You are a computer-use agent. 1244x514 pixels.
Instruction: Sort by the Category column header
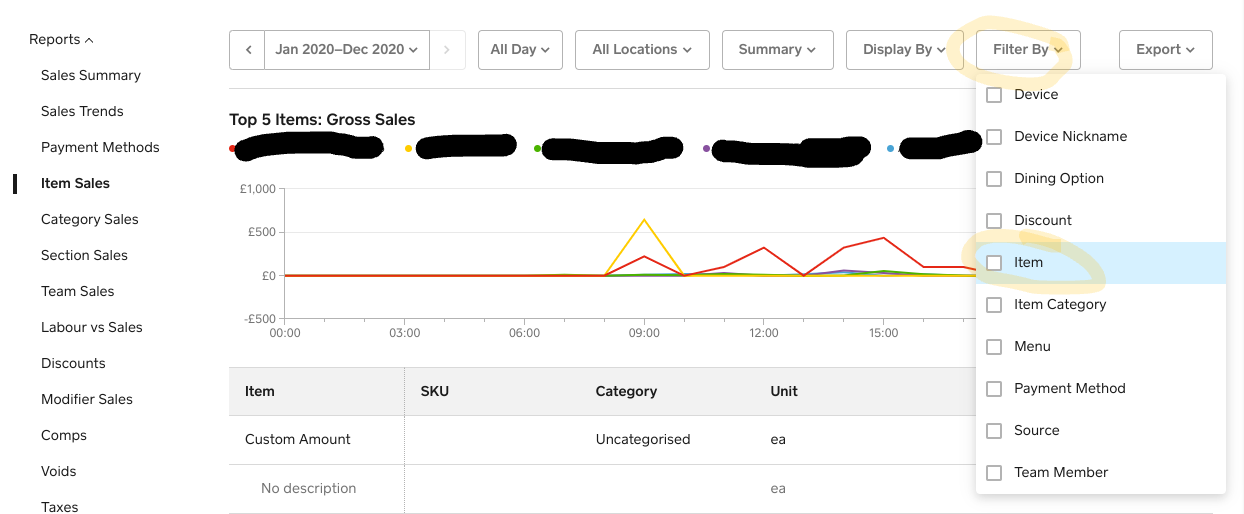(x=626, y=391)
